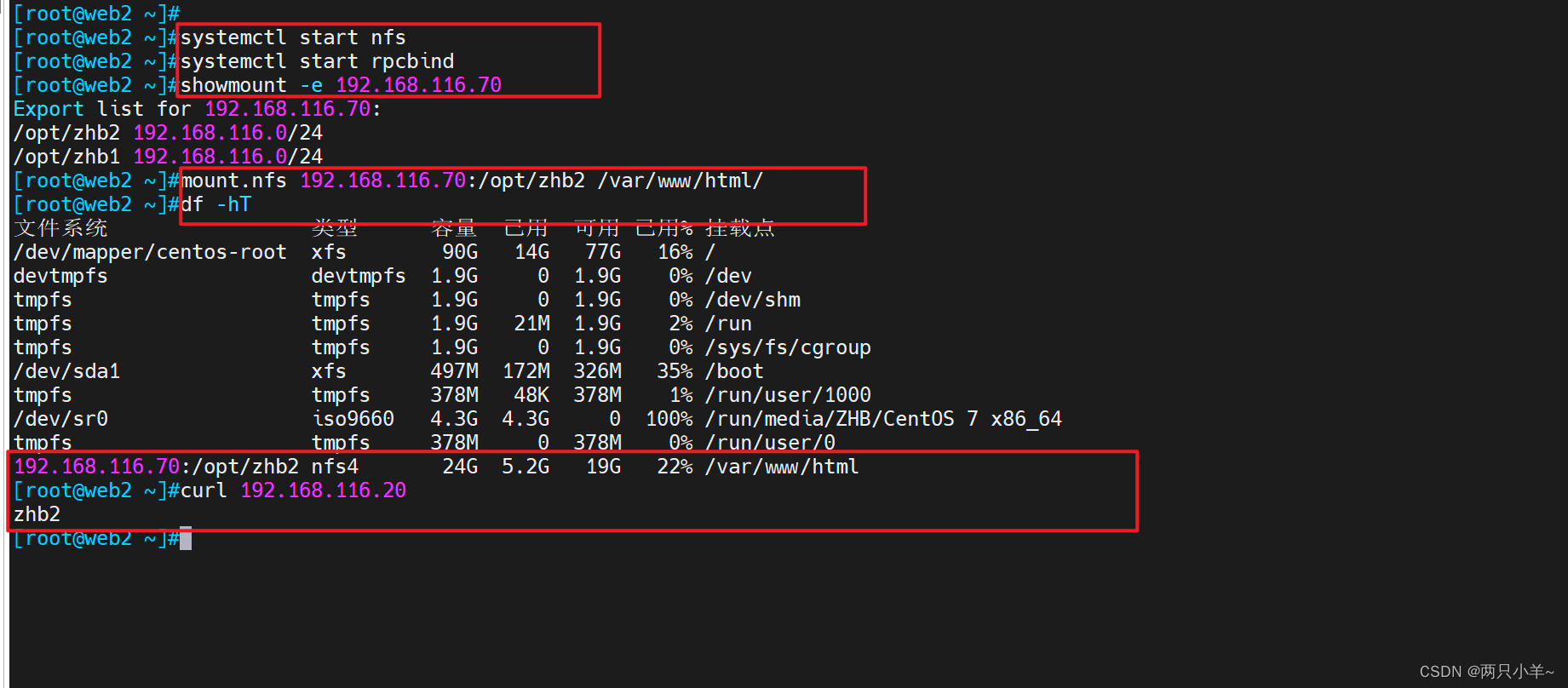Click the /dev/sr0 filesystem entry
This screenshot has height=688, width=1568.
[60, 419]
